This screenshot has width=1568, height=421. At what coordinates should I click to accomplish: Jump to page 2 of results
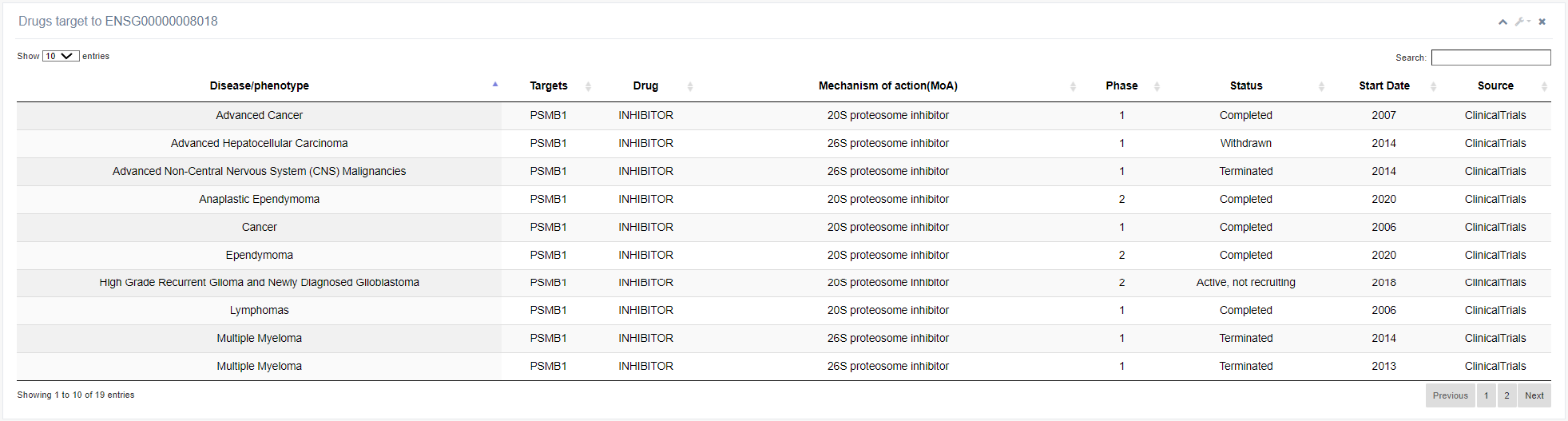point(1506,395)
